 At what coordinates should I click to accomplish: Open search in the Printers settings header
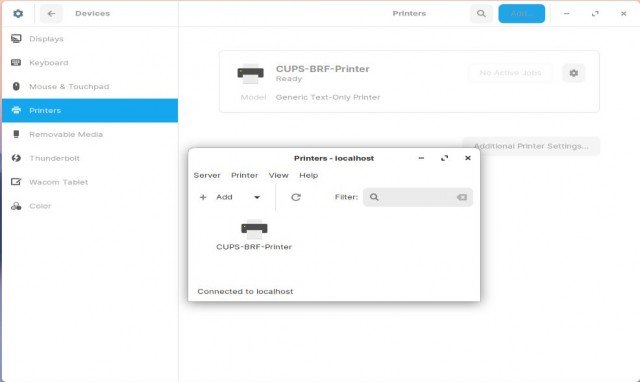click(481, 13)
